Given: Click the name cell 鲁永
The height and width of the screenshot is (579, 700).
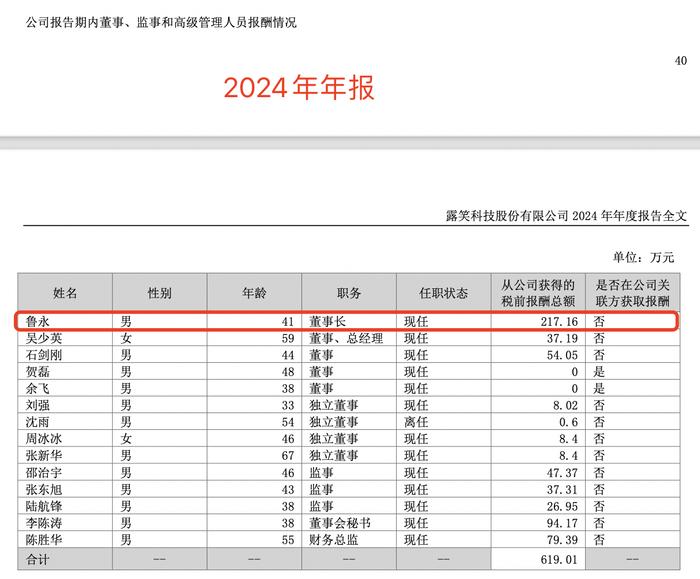Looking at the screenshot, I should click(x=38, y=321).
